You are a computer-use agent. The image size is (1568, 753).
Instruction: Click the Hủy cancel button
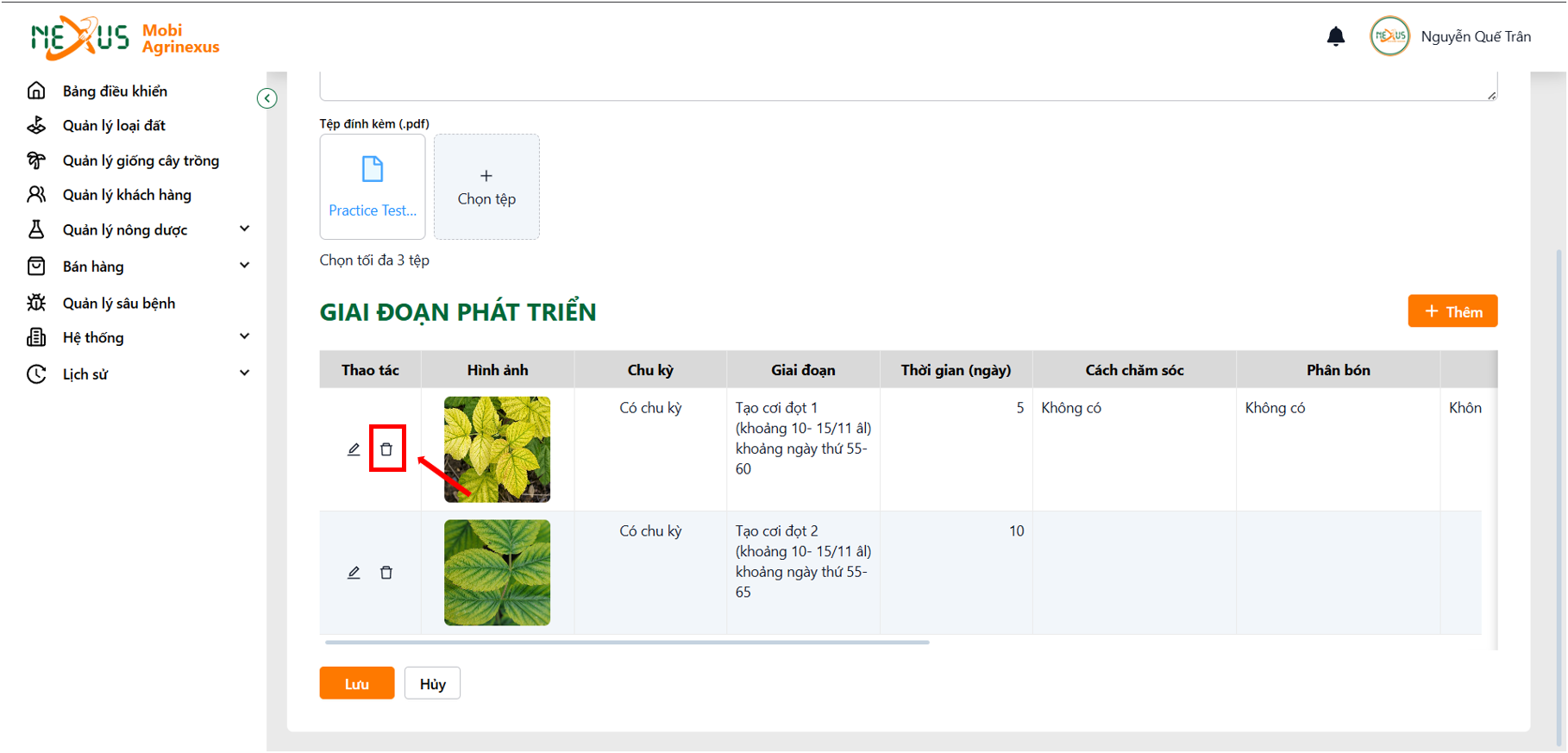432,683
